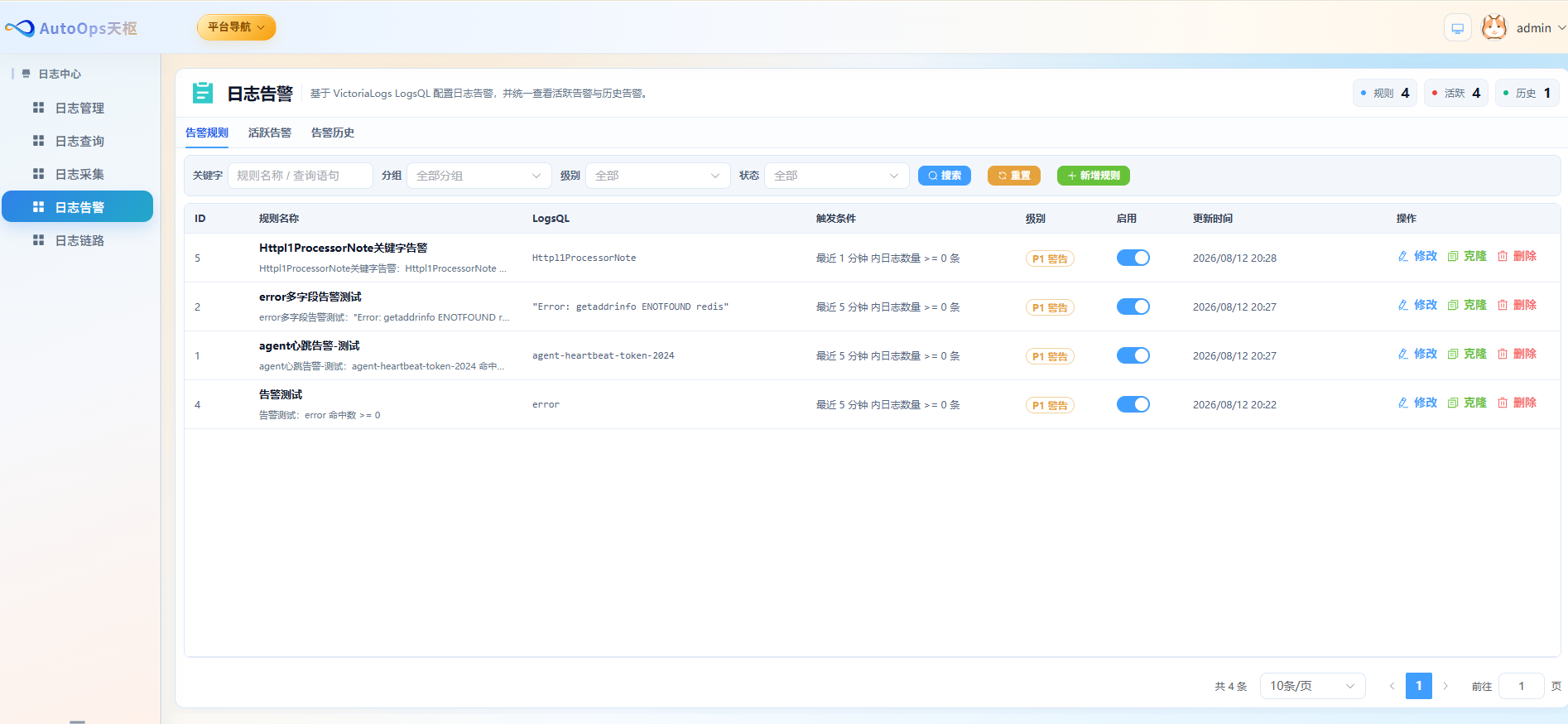
Task: Select page 1 in pagination
Action: (1419, 686)
